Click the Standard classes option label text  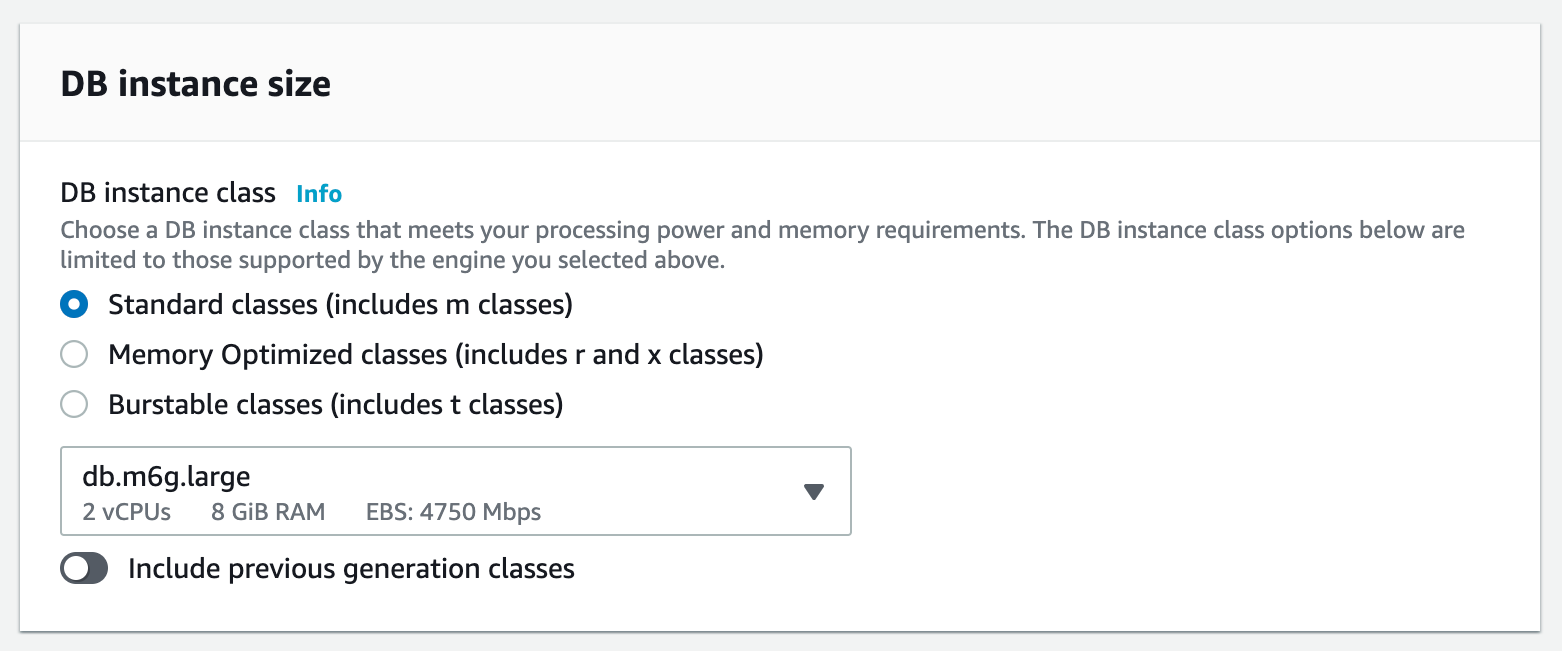[340, 304]
